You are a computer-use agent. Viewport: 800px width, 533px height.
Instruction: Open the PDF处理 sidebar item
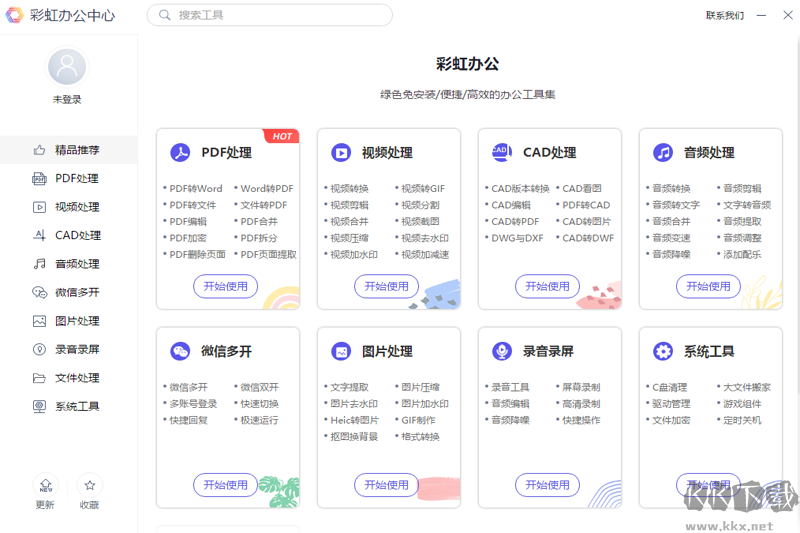(x=69, y=179)
